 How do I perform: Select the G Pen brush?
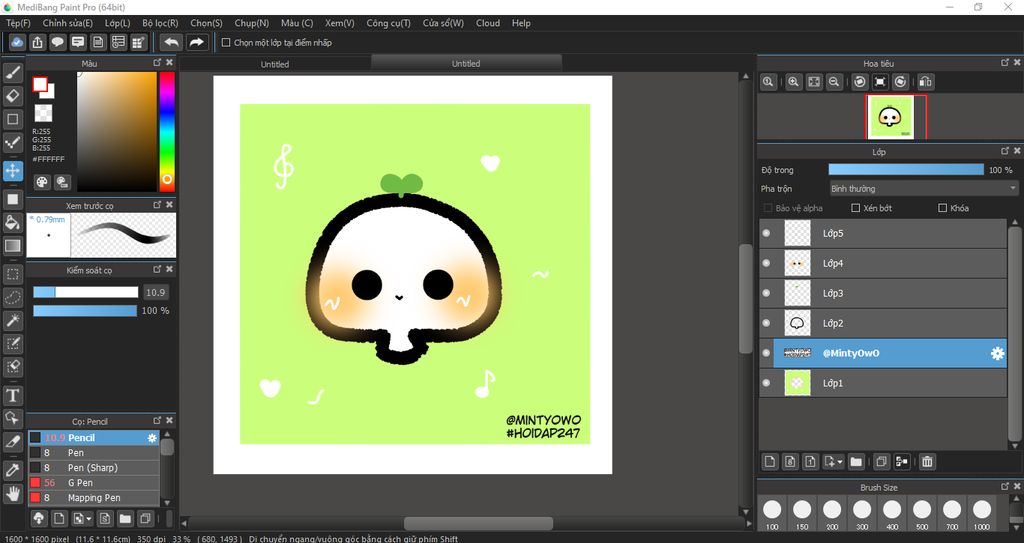pos(93,483)
